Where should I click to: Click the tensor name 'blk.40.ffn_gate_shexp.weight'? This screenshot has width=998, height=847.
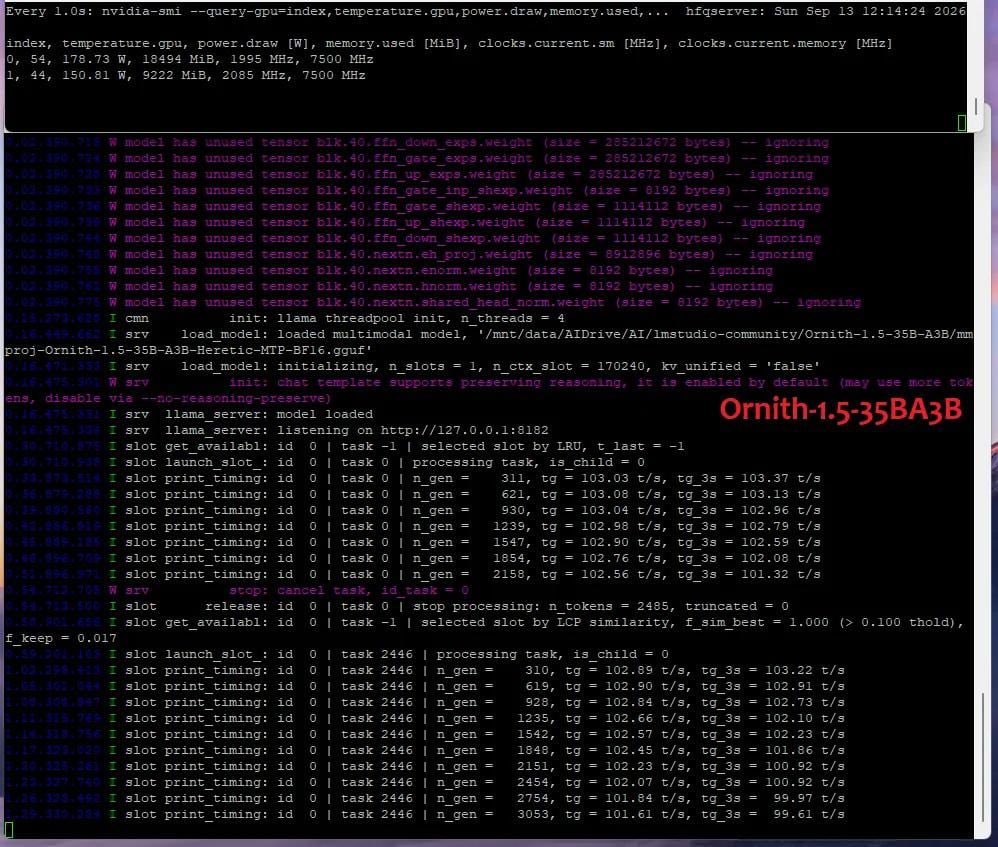(428, 206)
